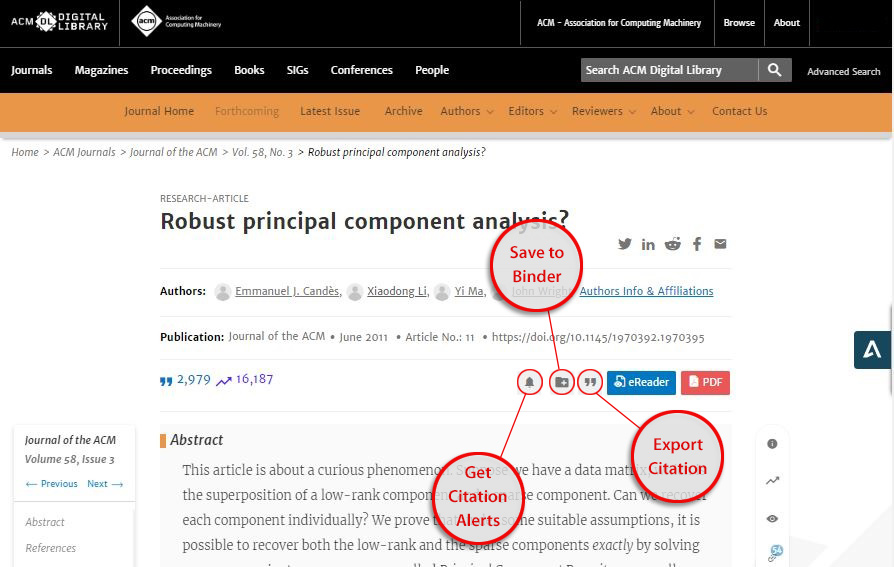Download the article PDF
The width and height of the screenshot is (894, 567).
pos(705,382)
